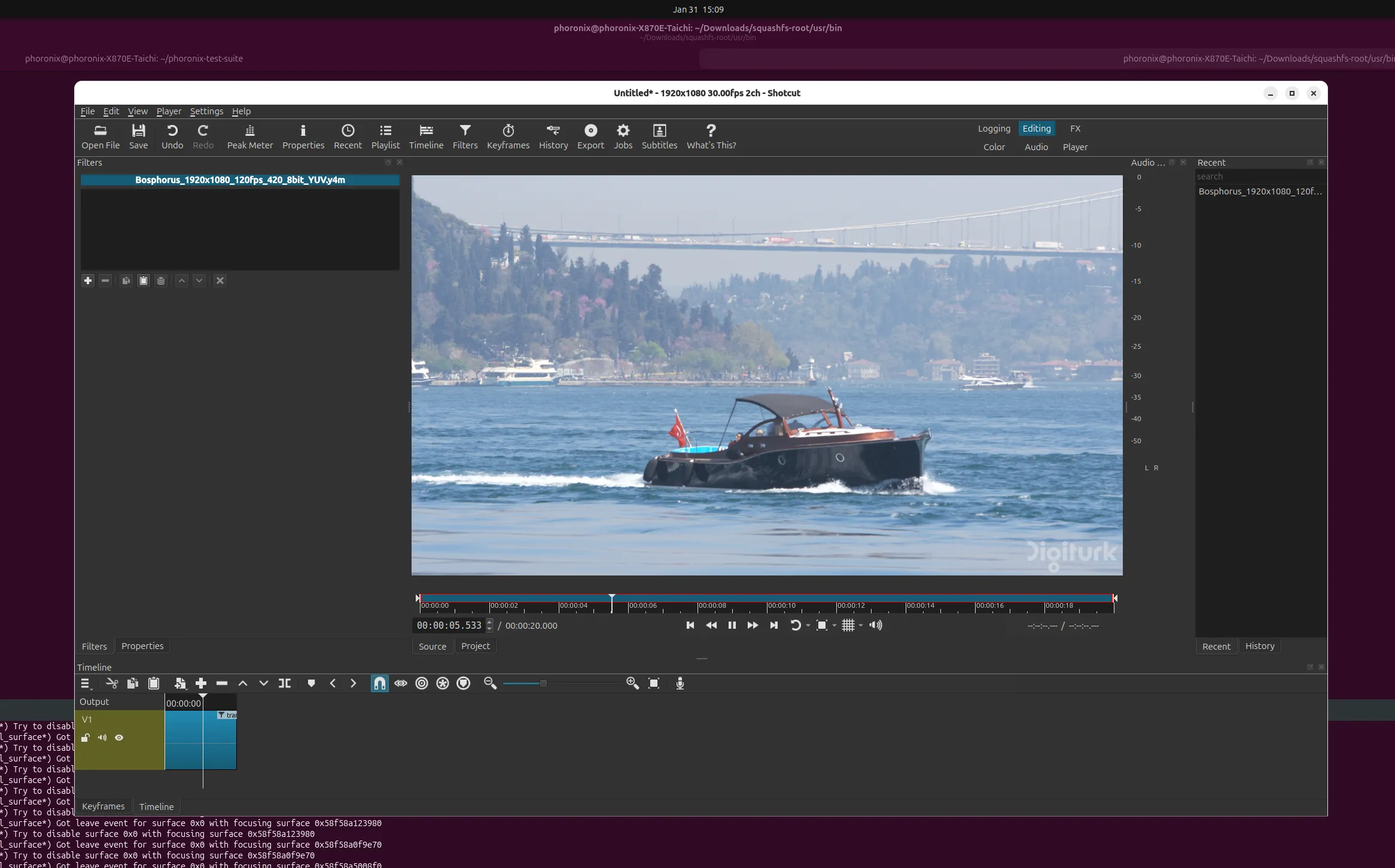Show the Jobs panel
The height and width of the screenshot is (868, 1395).
[623, 136]
